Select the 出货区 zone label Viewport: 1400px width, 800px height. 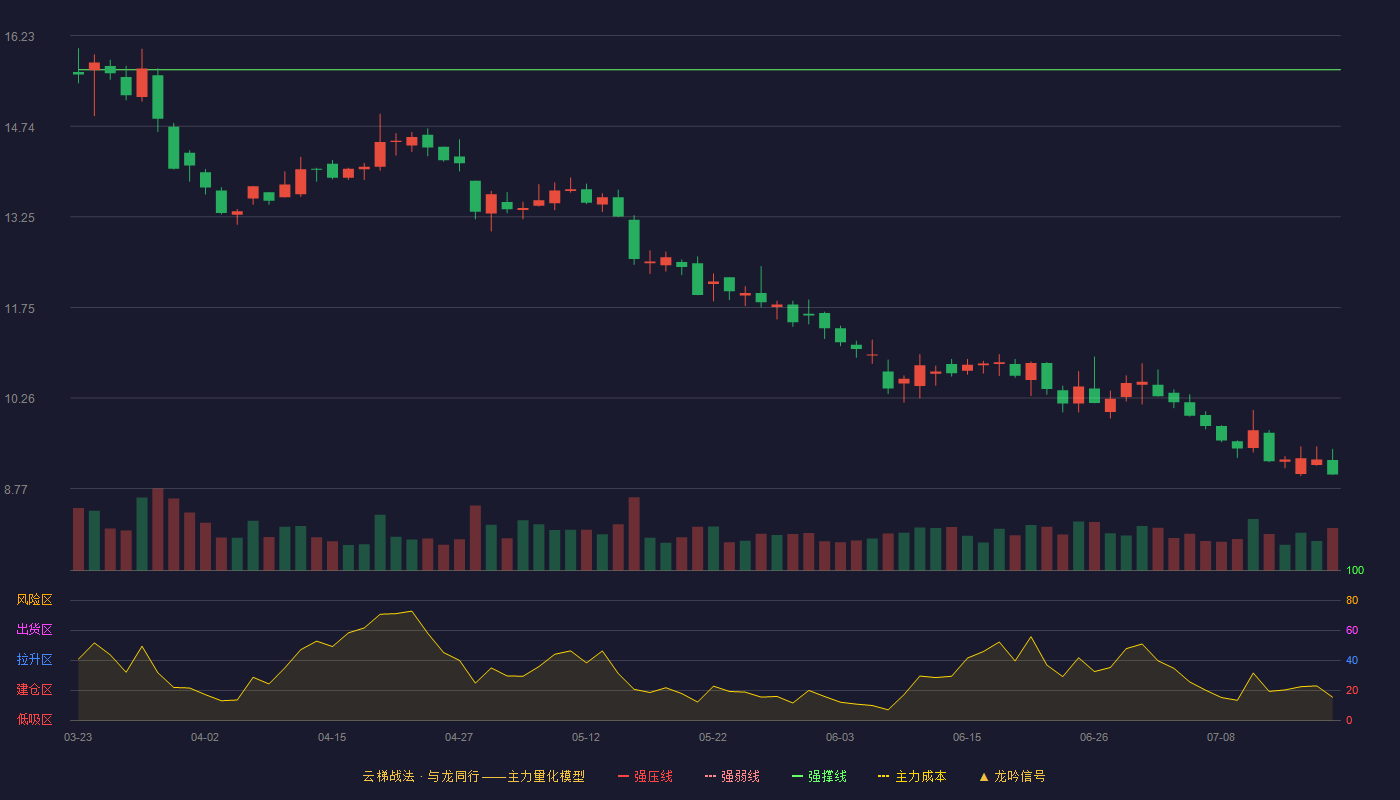(34, 630)
